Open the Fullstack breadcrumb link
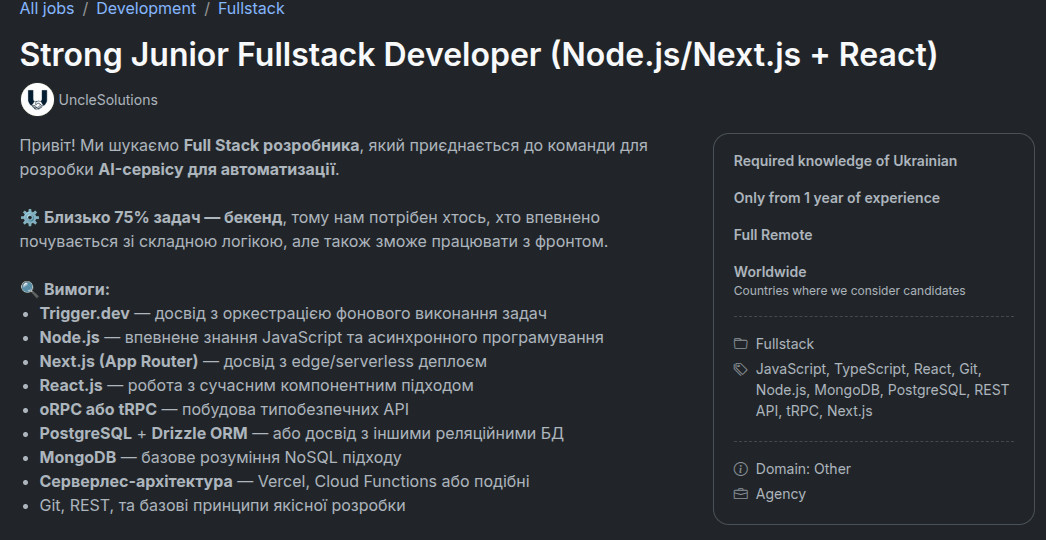The width and height of the screenshot is (1046, 540). (251, 9)
